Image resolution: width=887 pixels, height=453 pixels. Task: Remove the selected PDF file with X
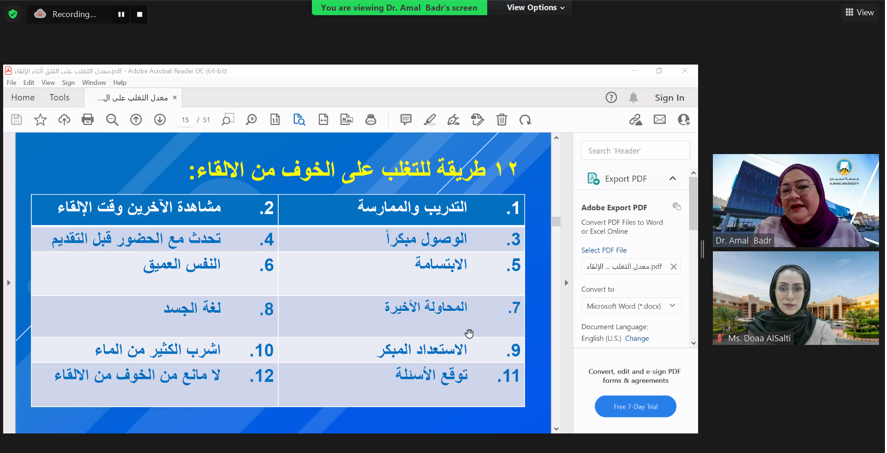(673, 267)
